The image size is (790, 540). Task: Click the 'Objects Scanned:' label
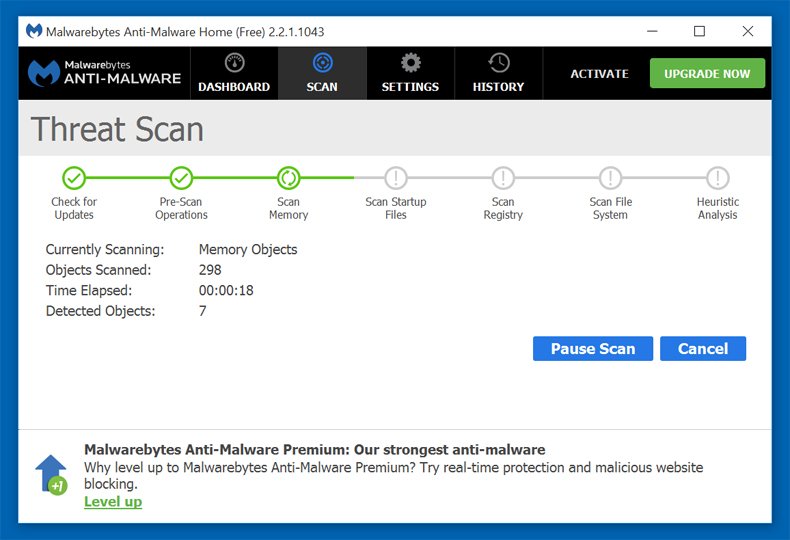(x=98, y=270)
